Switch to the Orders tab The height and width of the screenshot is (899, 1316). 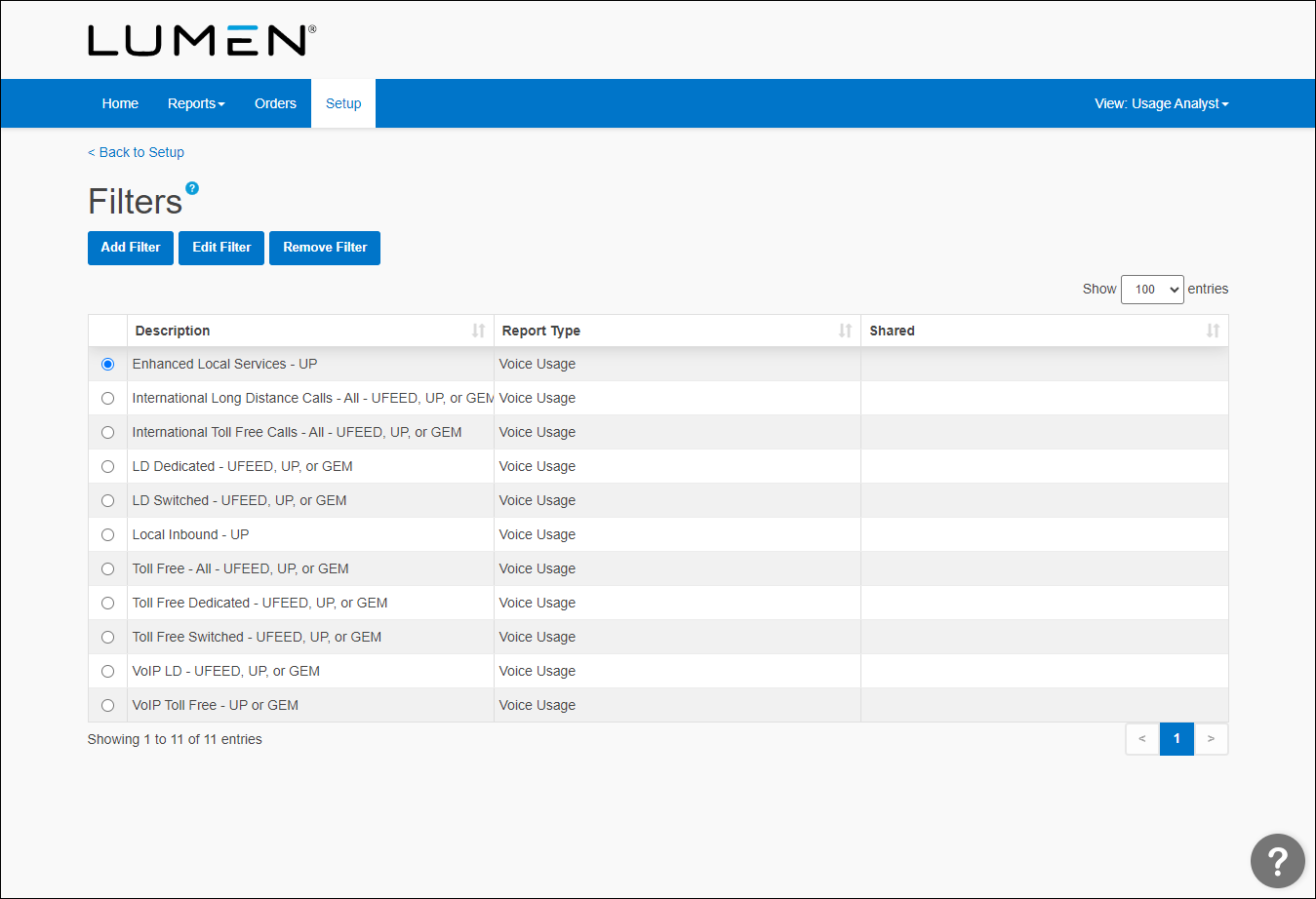pos(275,103)
